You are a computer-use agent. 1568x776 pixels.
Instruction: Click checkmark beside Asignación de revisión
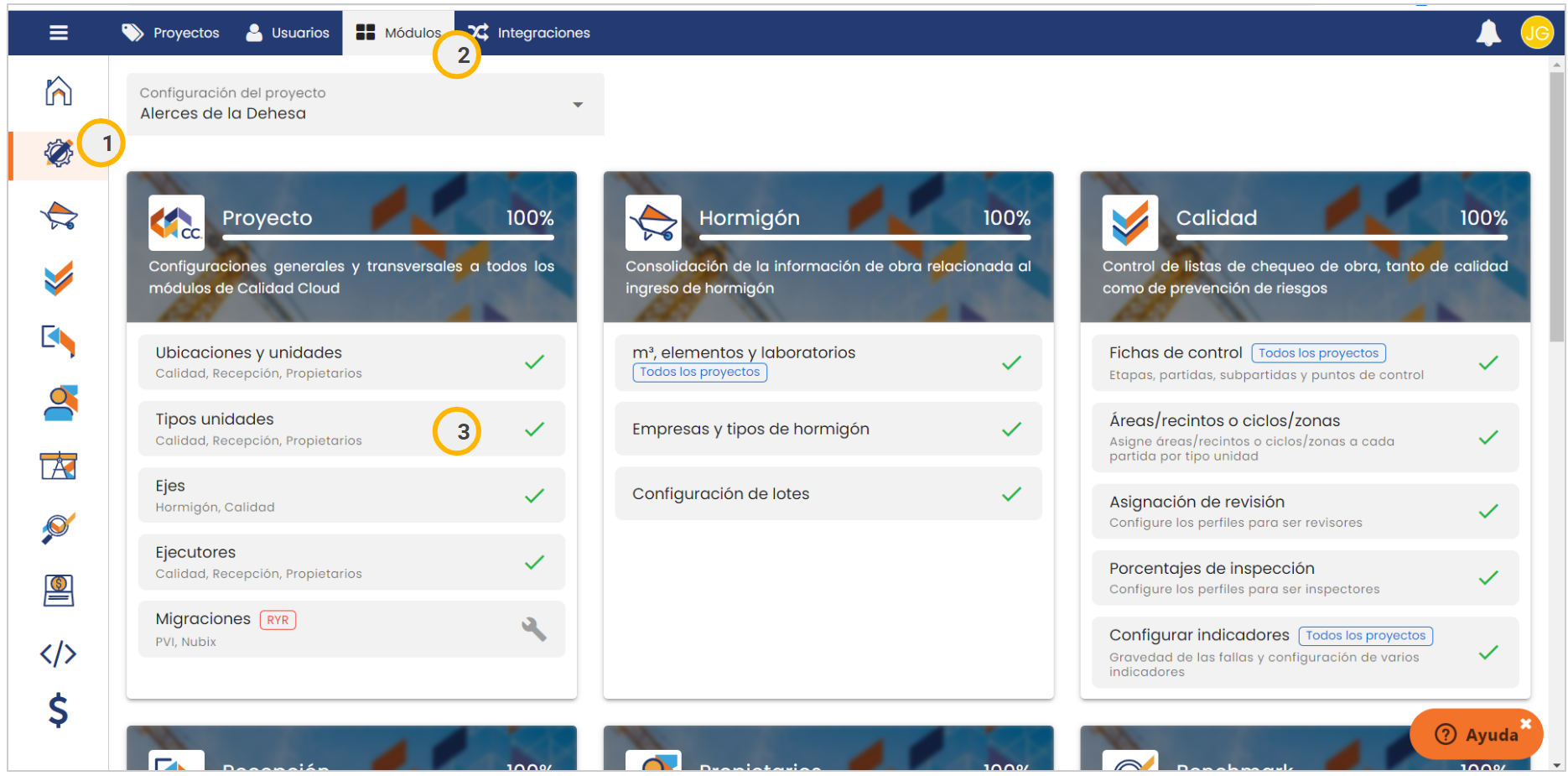point(1488,512)
